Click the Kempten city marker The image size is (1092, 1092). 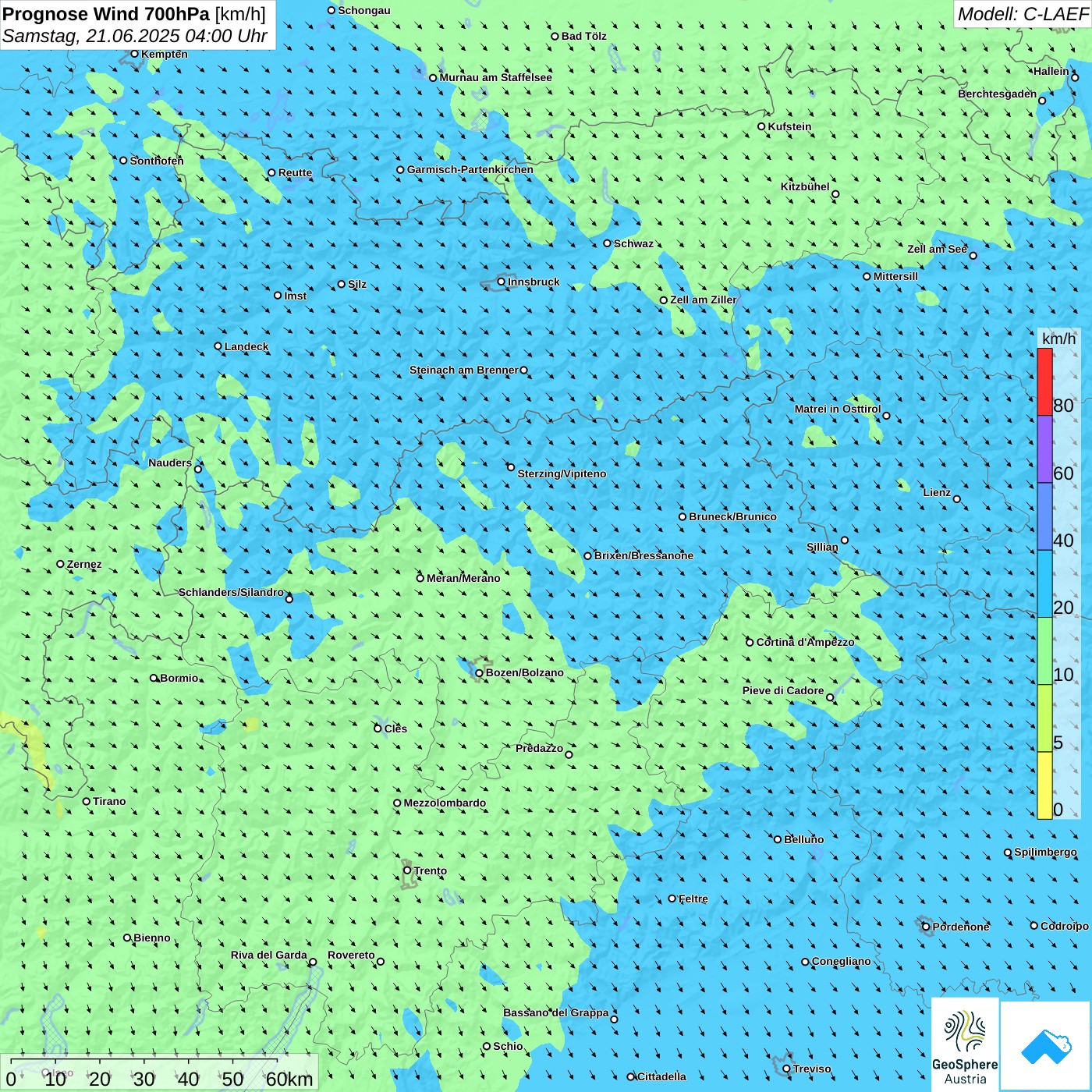134,54
